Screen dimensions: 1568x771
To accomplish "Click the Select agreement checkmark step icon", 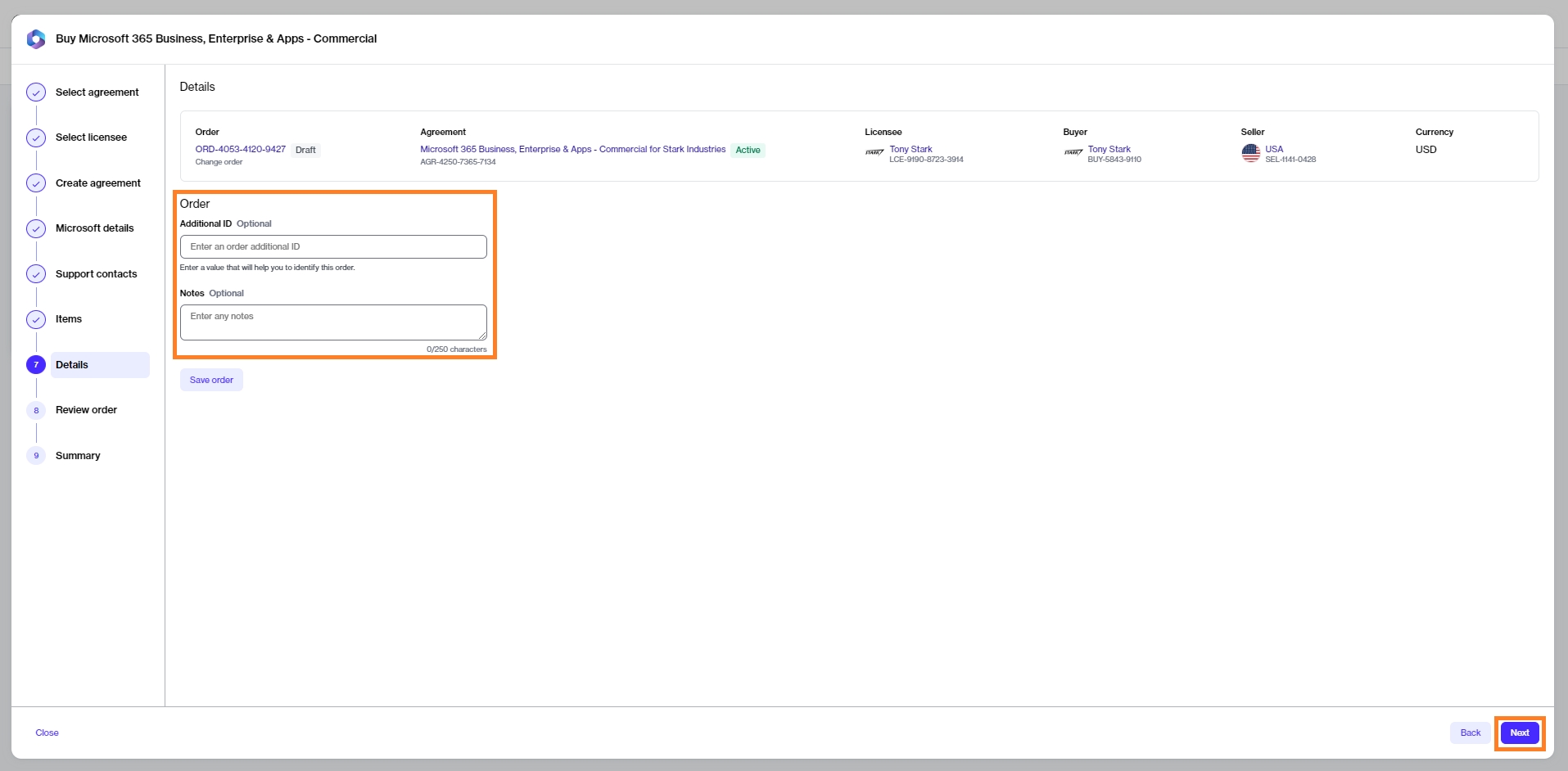I will coord(36,92).
